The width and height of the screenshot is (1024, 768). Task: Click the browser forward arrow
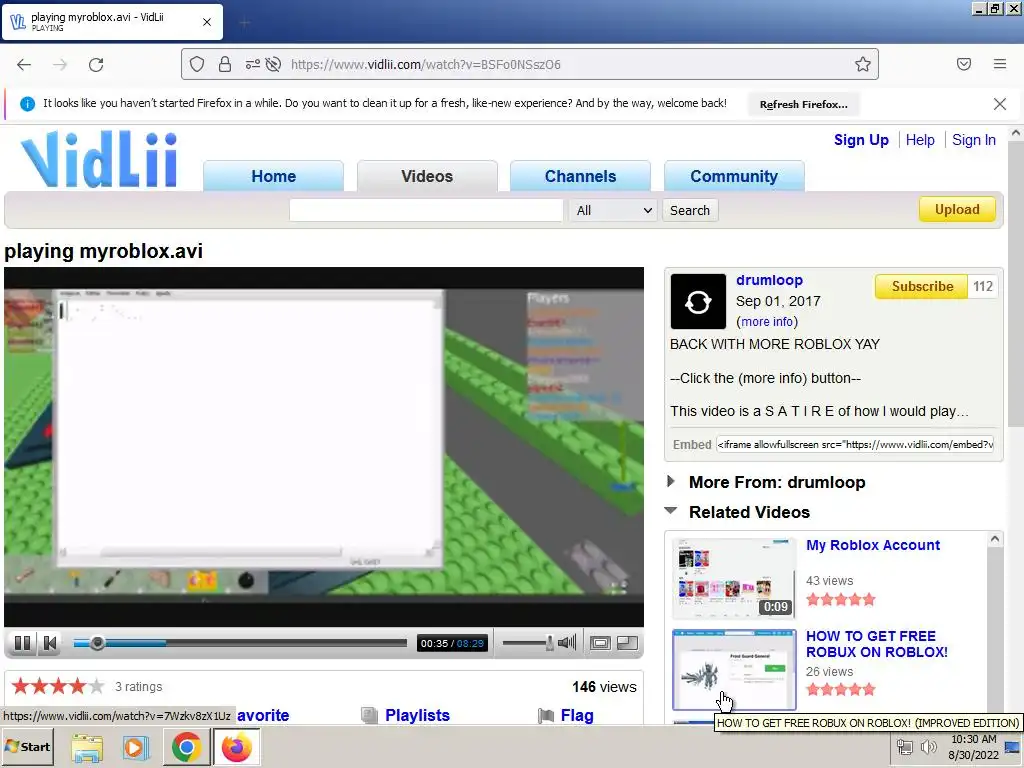[60, 65]
